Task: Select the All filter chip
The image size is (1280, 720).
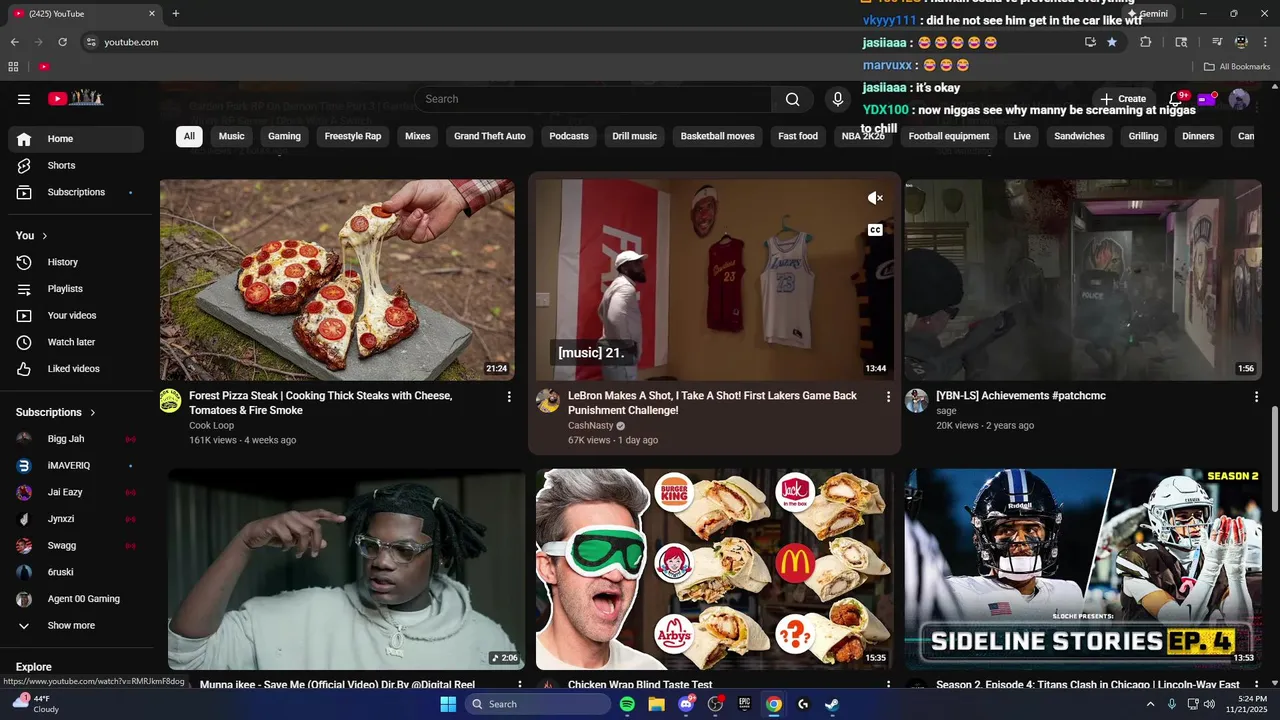Action: pos(189,136)
